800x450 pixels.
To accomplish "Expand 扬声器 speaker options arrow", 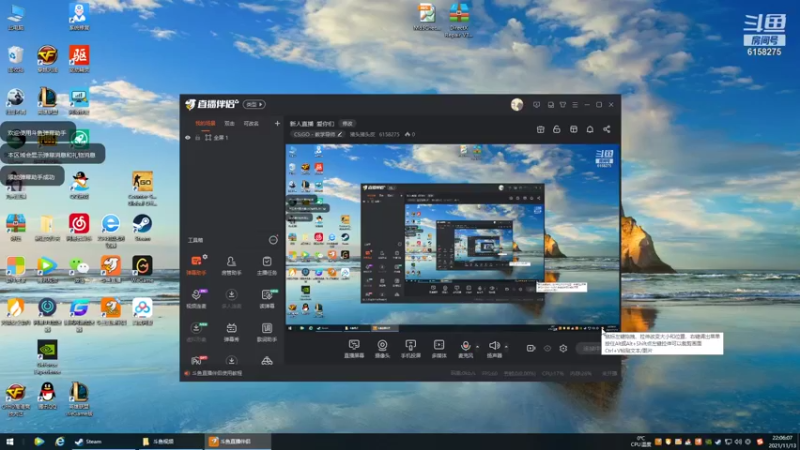I will 506,346.
